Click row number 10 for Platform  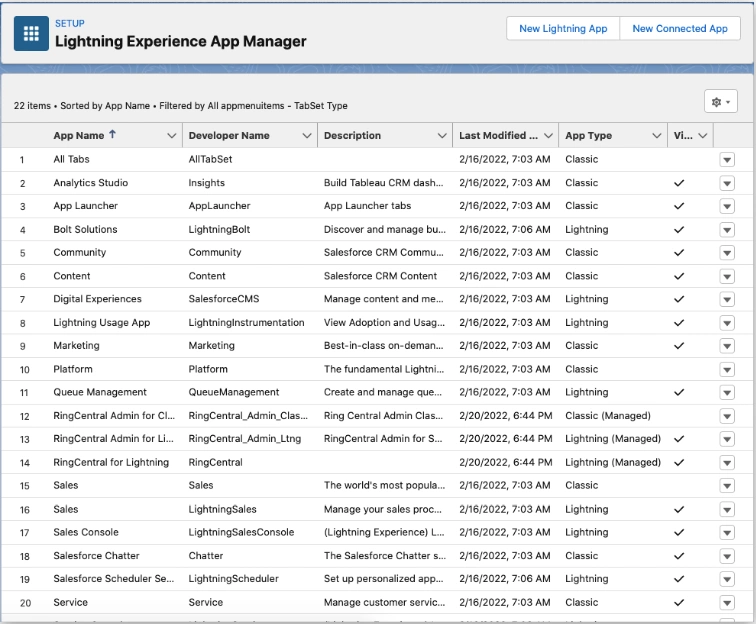[x=25, y=370]
